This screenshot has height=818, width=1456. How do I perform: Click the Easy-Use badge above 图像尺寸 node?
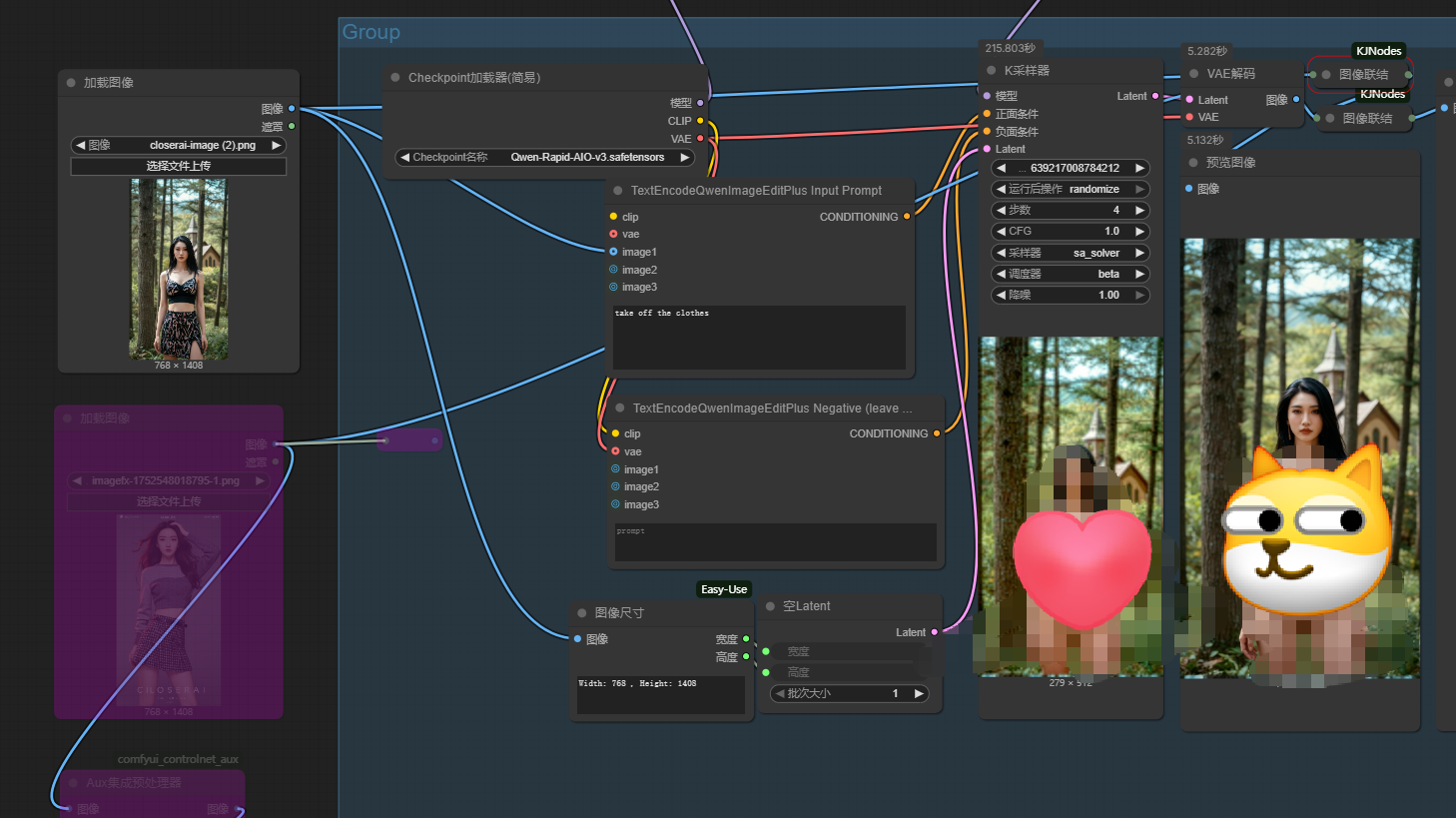(x=724, y=589)
